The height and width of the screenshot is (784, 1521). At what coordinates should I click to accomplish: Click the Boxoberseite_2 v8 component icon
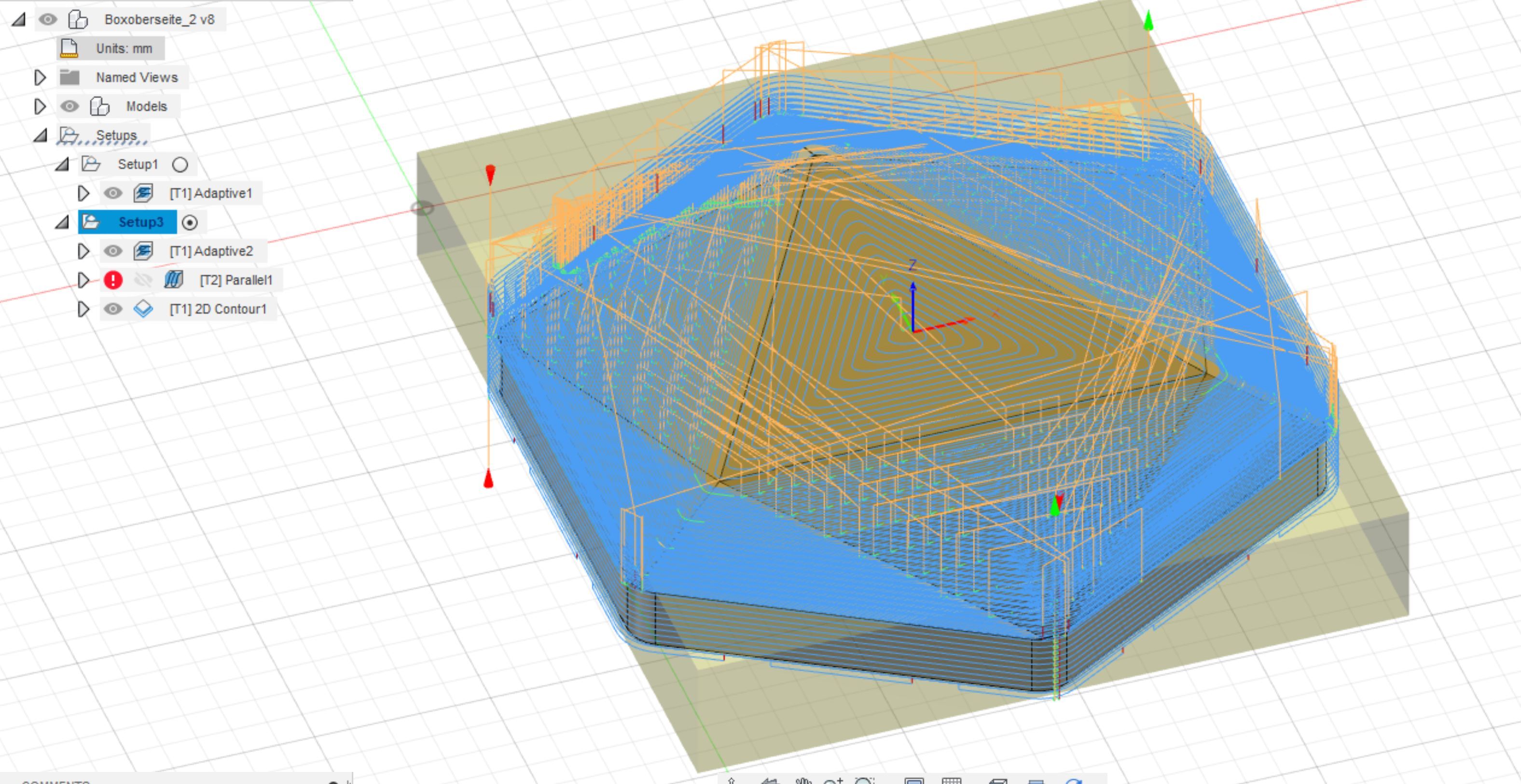click(x=78, y=19)
